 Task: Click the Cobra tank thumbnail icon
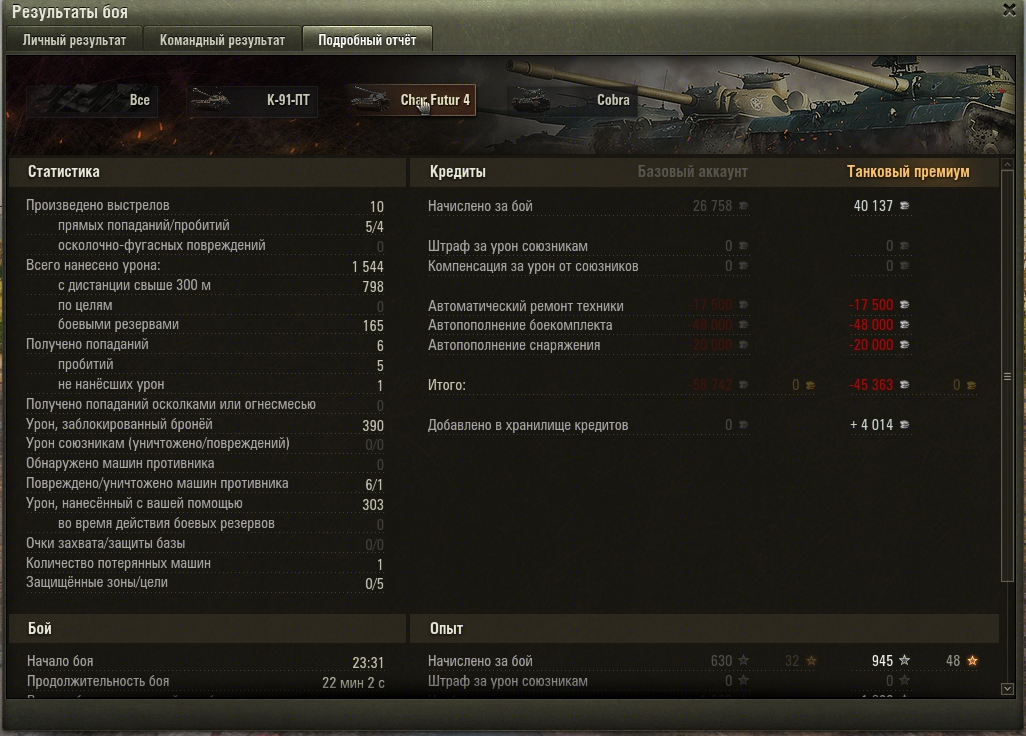coord(531,100)
